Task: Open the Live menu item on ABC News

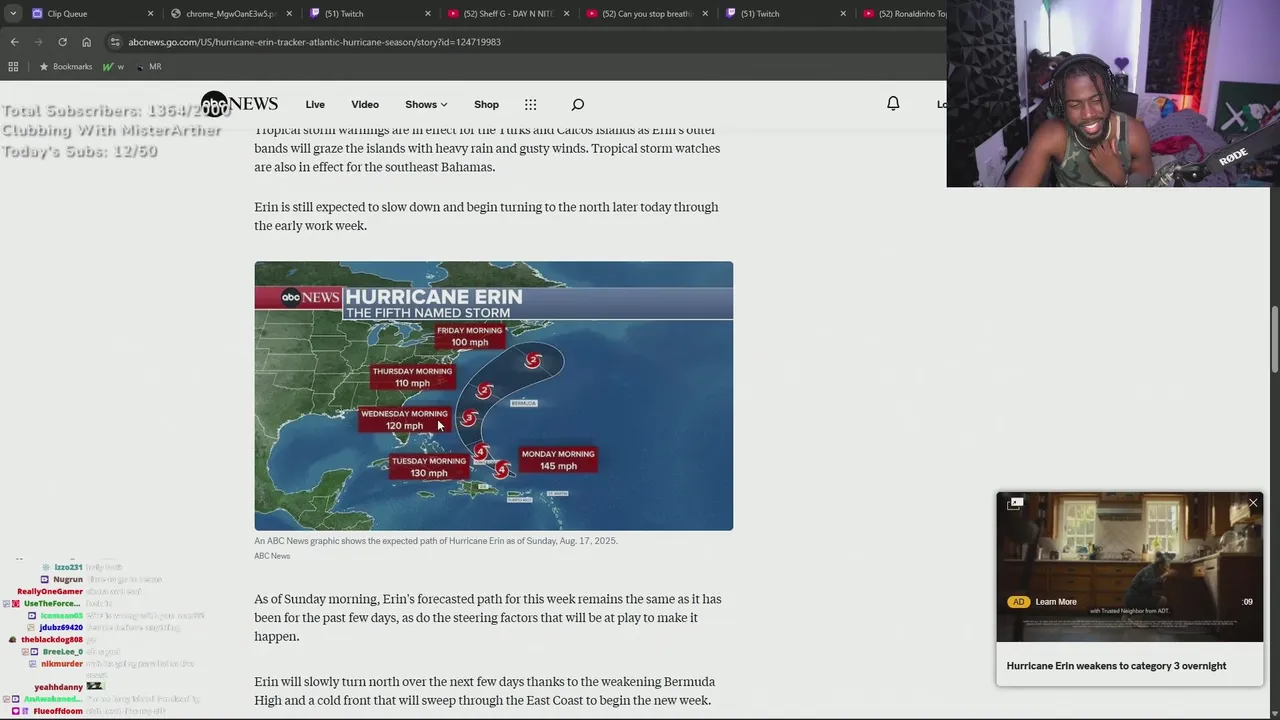Action: [315, 105]
